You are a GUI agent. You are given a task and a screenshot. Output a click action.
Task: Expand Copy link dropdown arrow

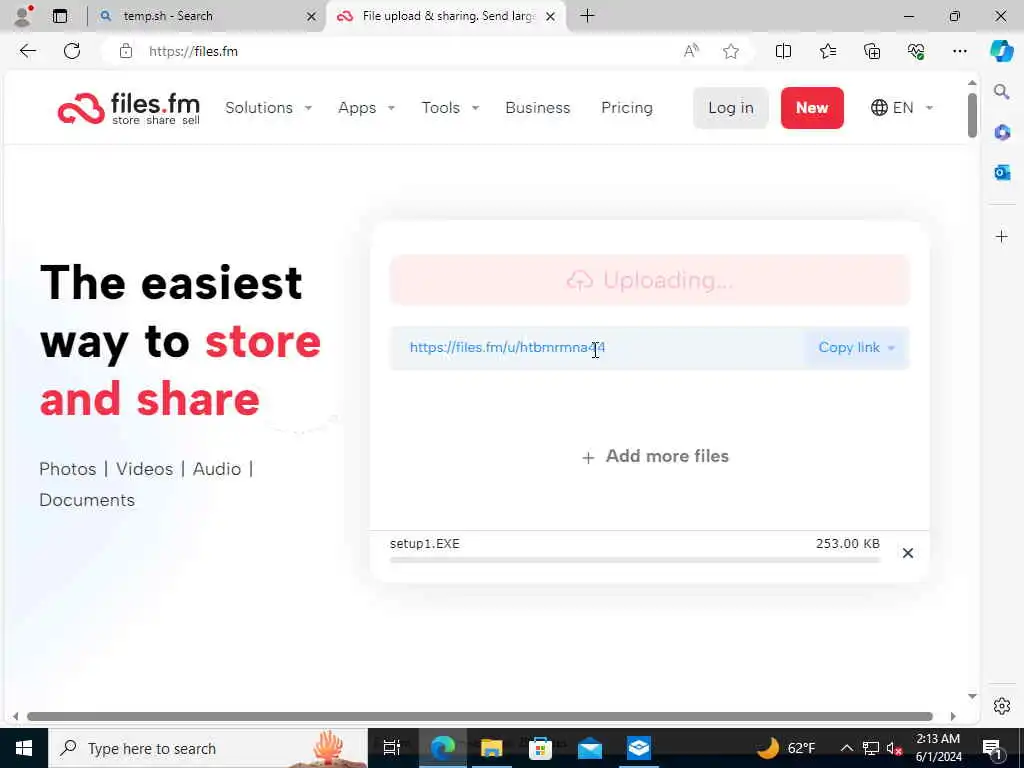point(891,348)
